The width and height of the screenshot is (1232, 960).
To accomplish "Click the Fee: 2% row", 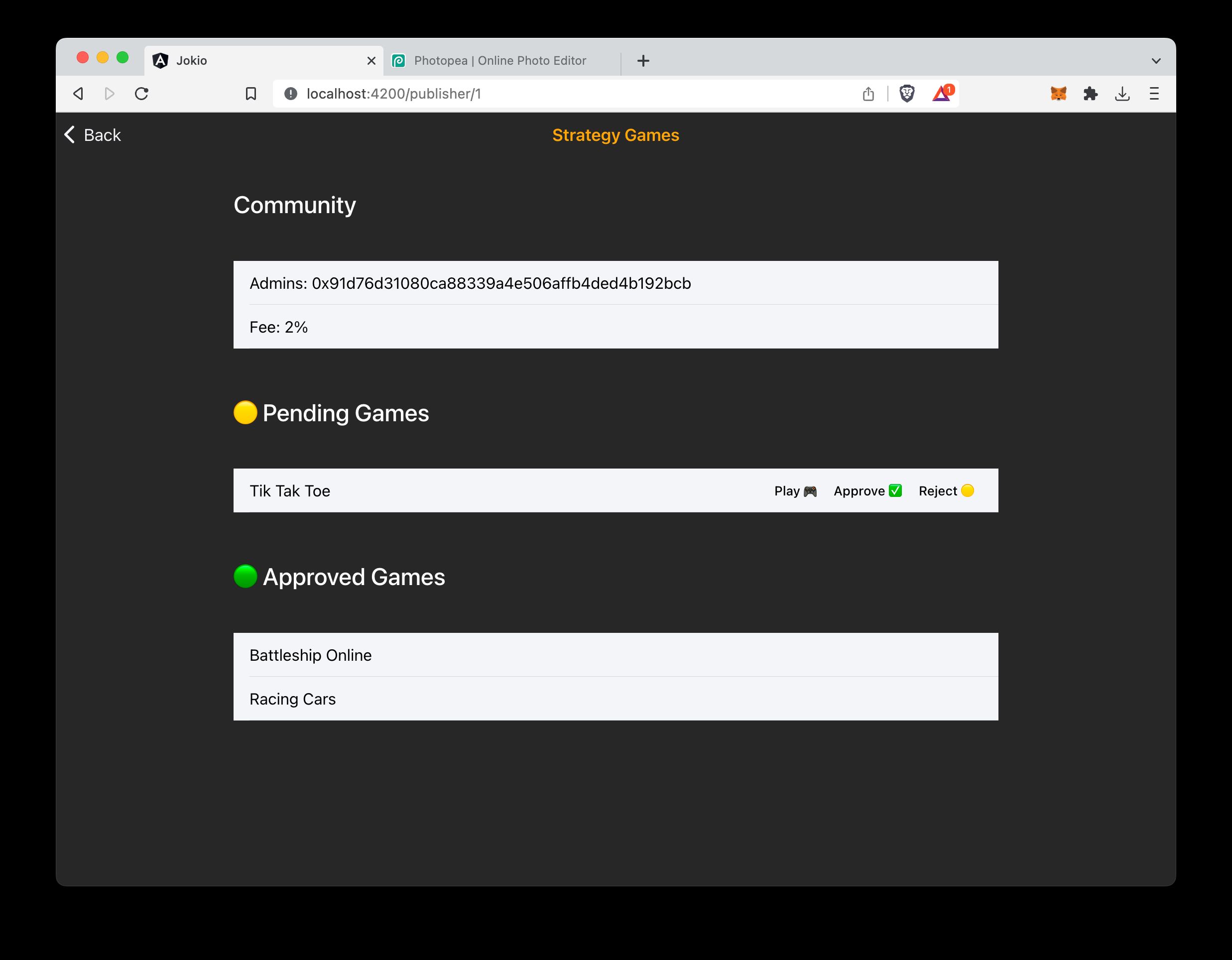I will point(616,327).
